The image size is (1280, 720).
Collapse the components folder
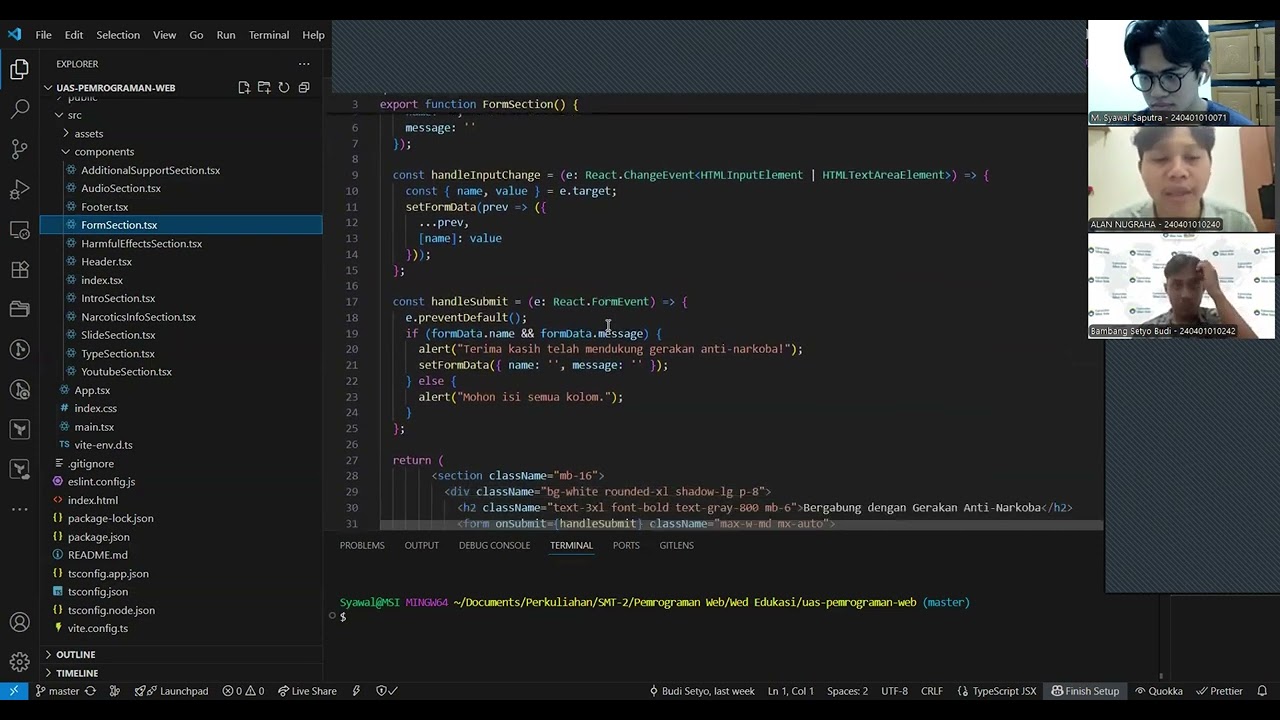(x=104, y=152)
